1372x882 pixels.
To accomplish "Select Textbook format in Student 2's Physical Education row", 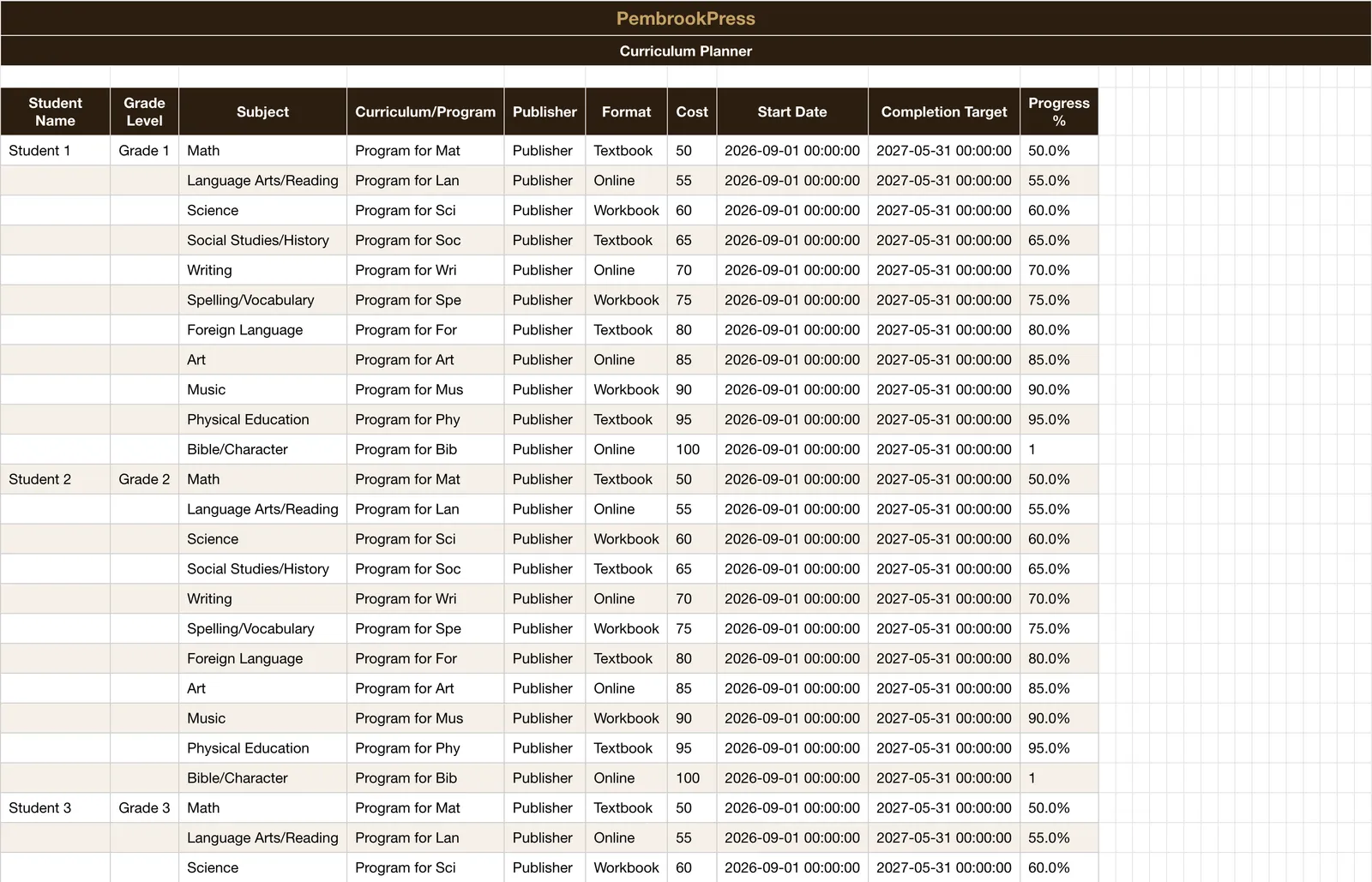I will [626, 748].
